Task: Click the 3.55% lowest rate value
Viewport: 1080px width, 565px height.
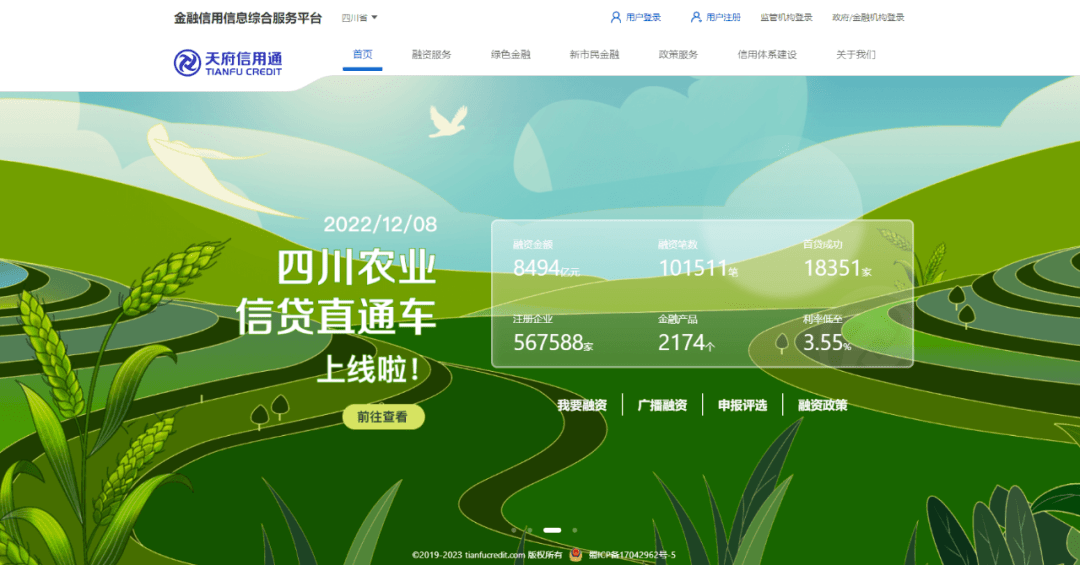Action: [827, 342]
